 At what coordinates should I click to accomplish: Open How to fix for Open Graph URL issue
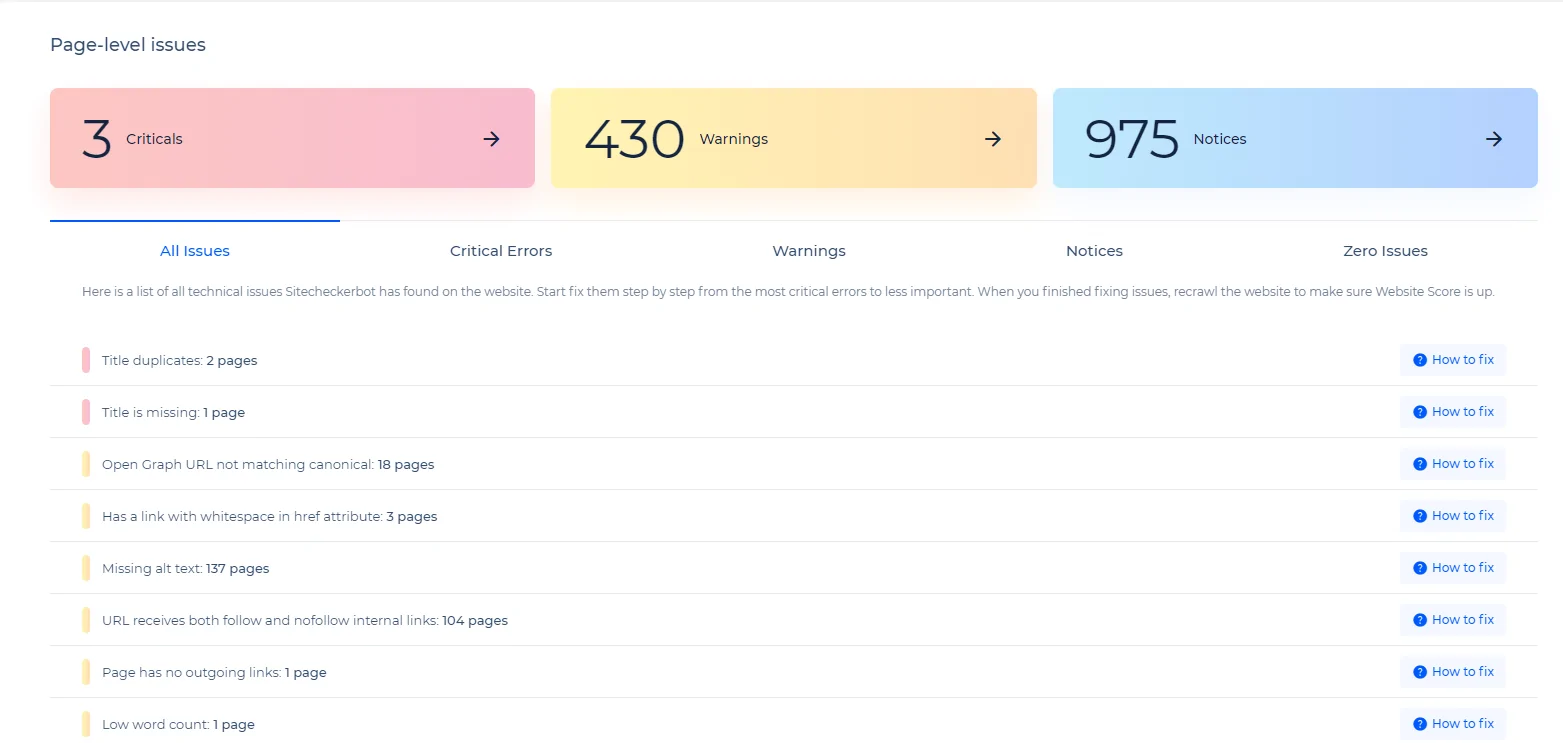click(1452, 464)
